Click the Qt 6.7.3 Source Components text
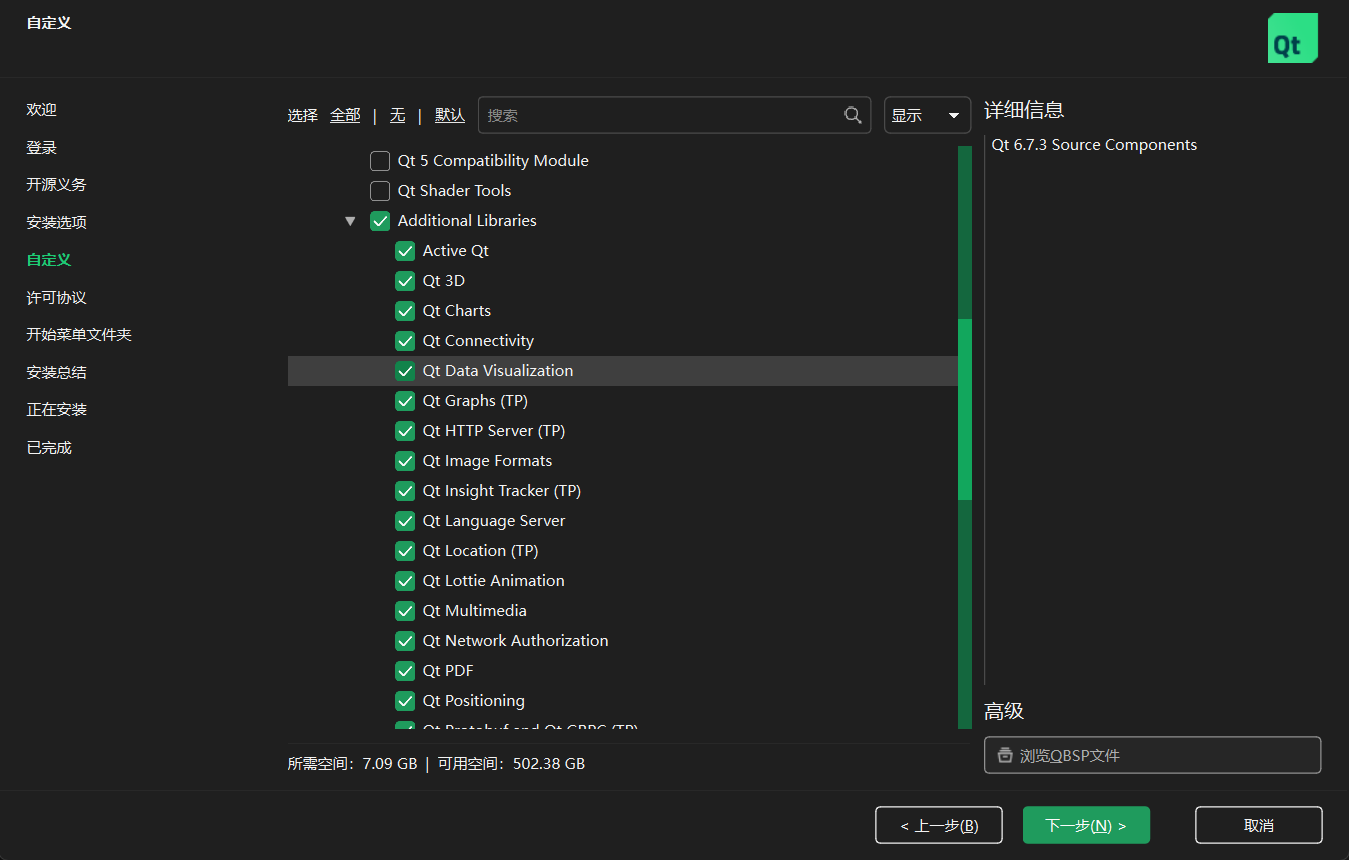This screenshot has width=1349, height=860. tap(1094, 145)
